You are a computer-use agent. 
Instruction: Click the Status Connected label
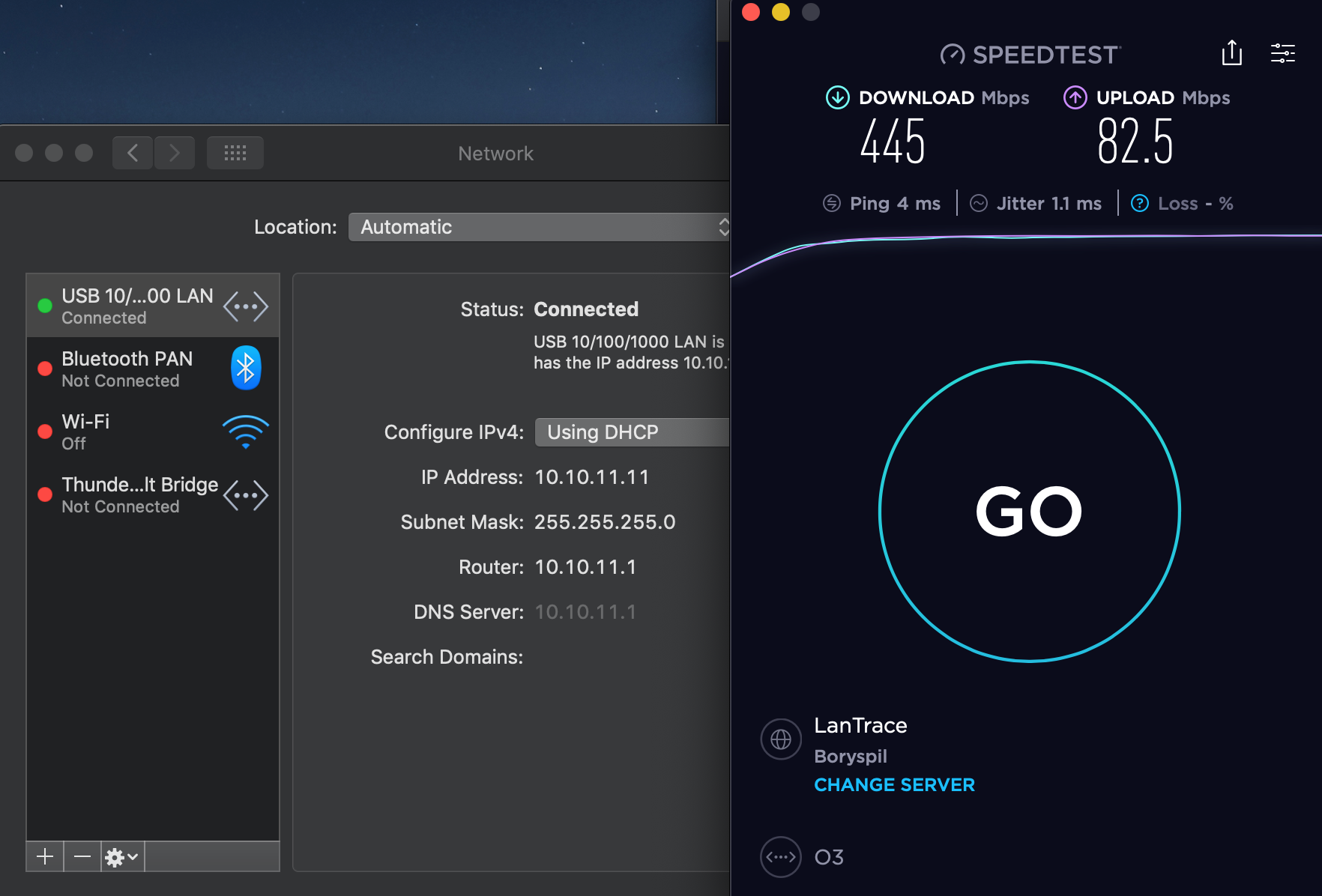coord(586,309)
